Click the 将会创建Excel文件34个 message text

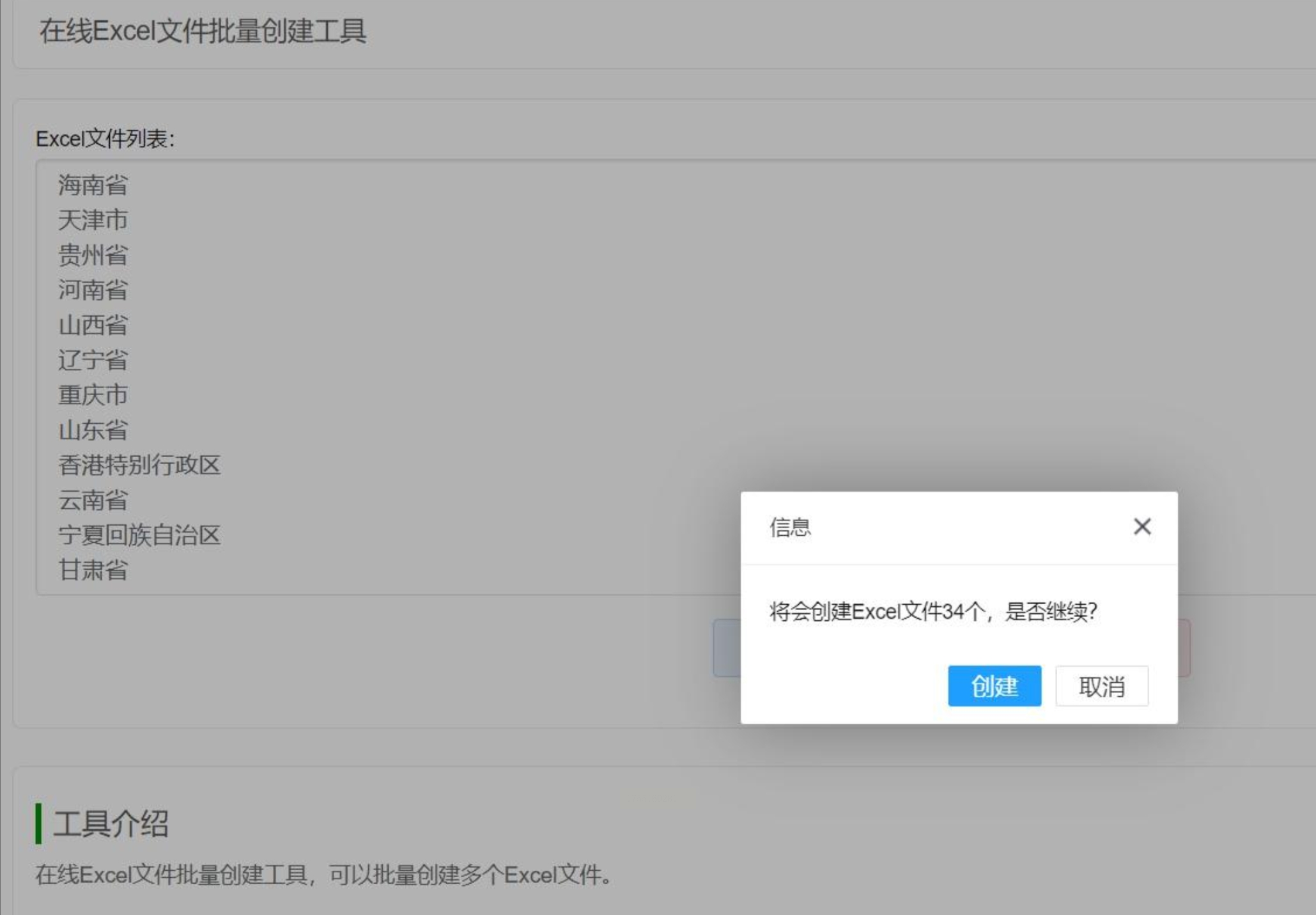click(932, 611)
